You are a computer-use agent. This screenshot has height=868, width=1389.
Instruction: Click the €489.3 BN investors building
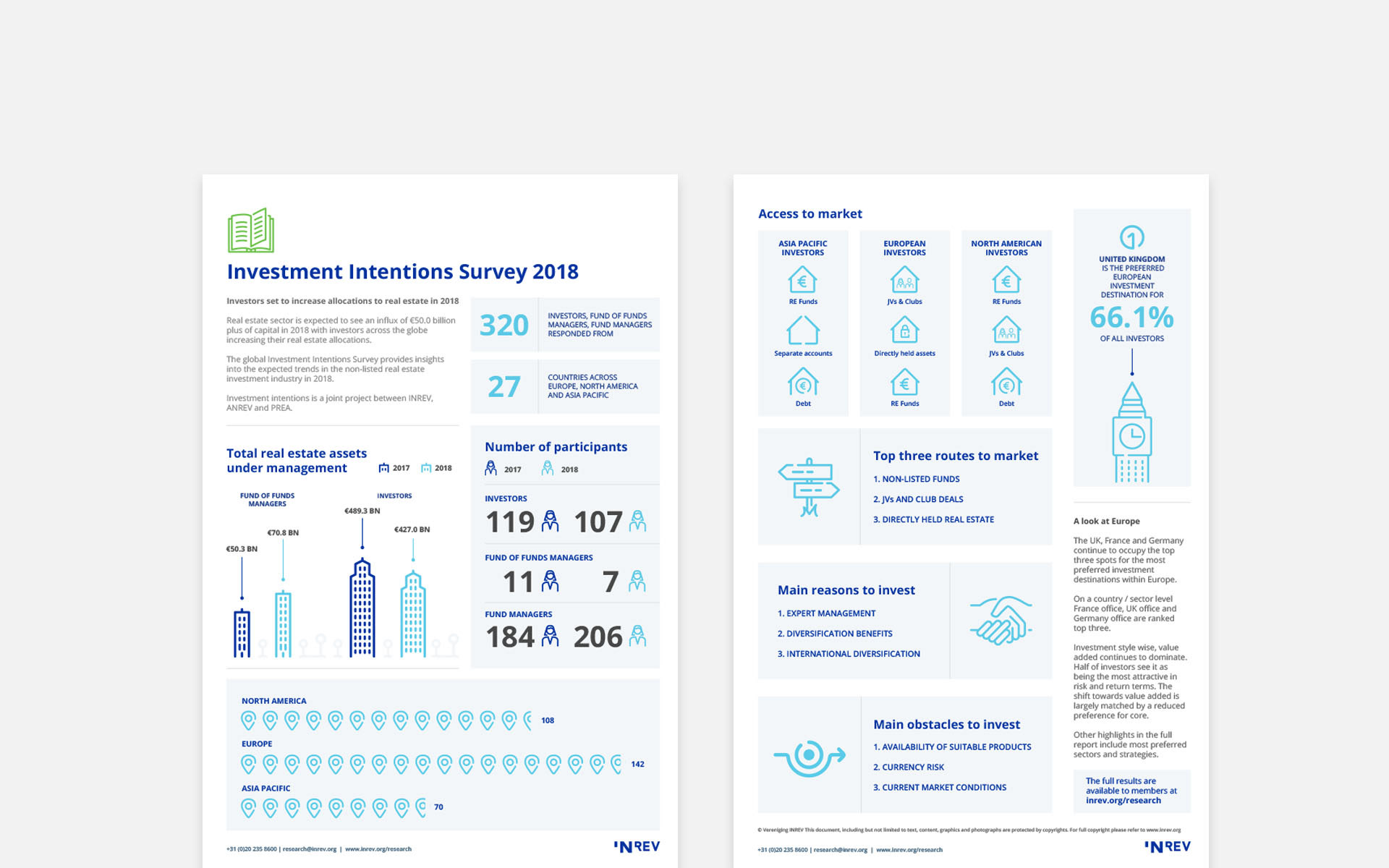pyautogui.click(x=362, y=608)
